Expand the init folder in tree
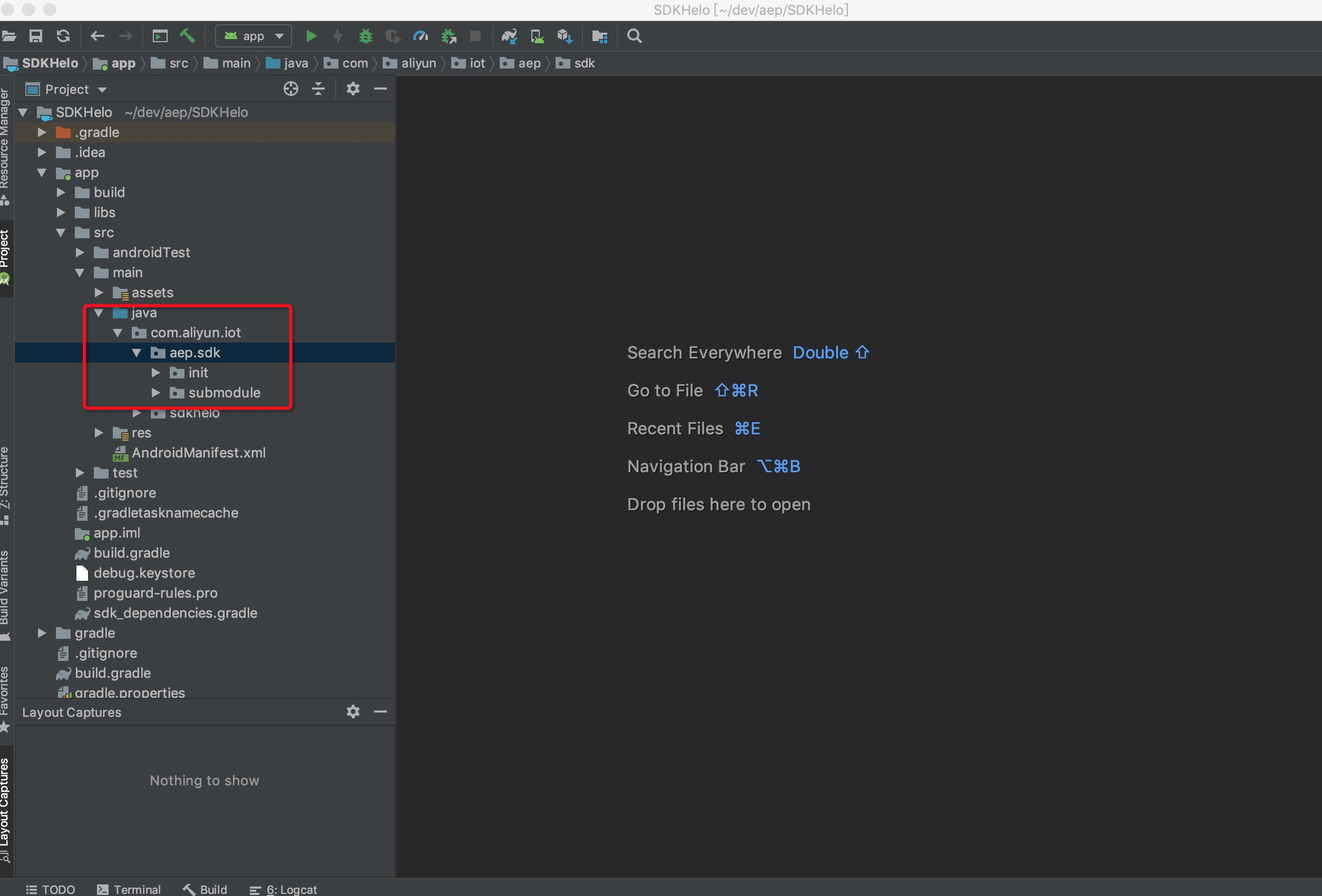The width and height of the screenshot is (1322, 896). [154, 372]
